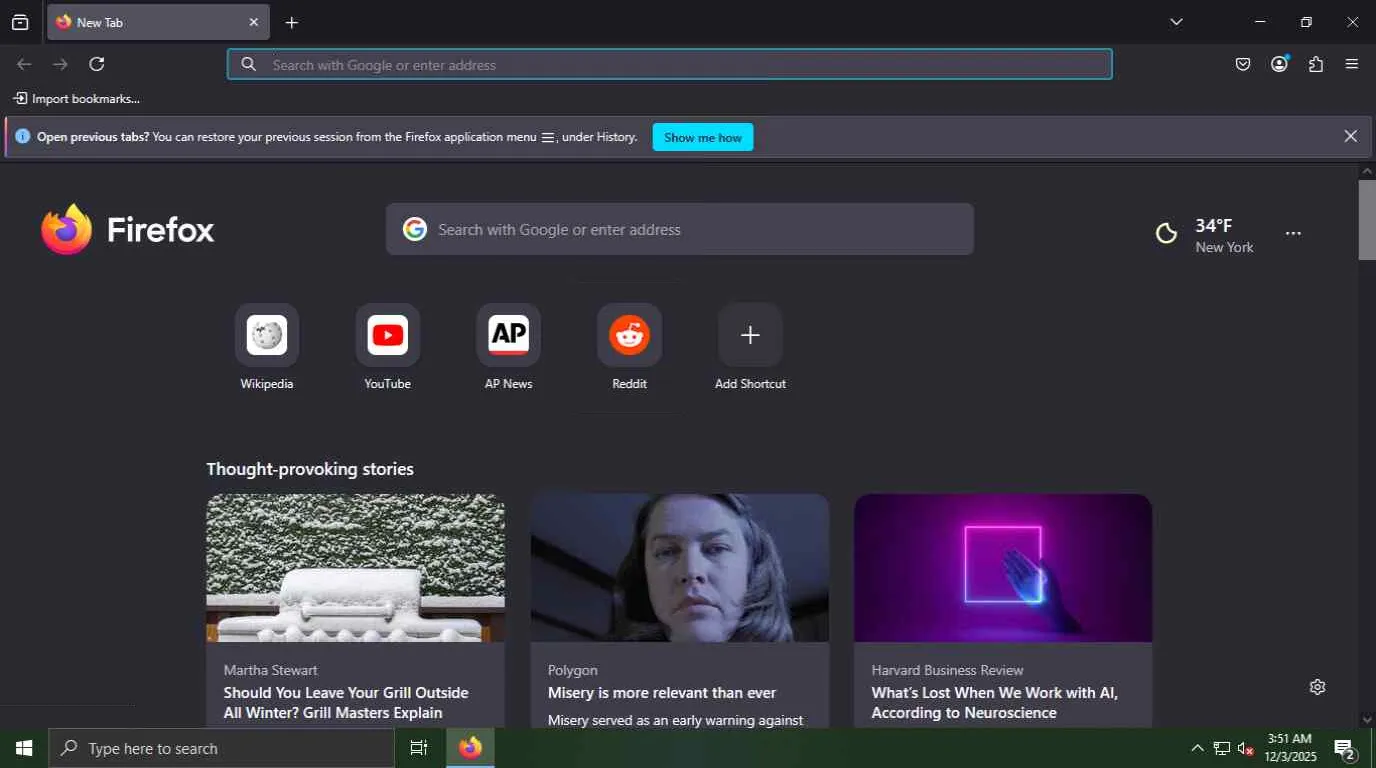Open Windows Task View
This screenshot has width=1376, height=768.
[x=419, y=748]
